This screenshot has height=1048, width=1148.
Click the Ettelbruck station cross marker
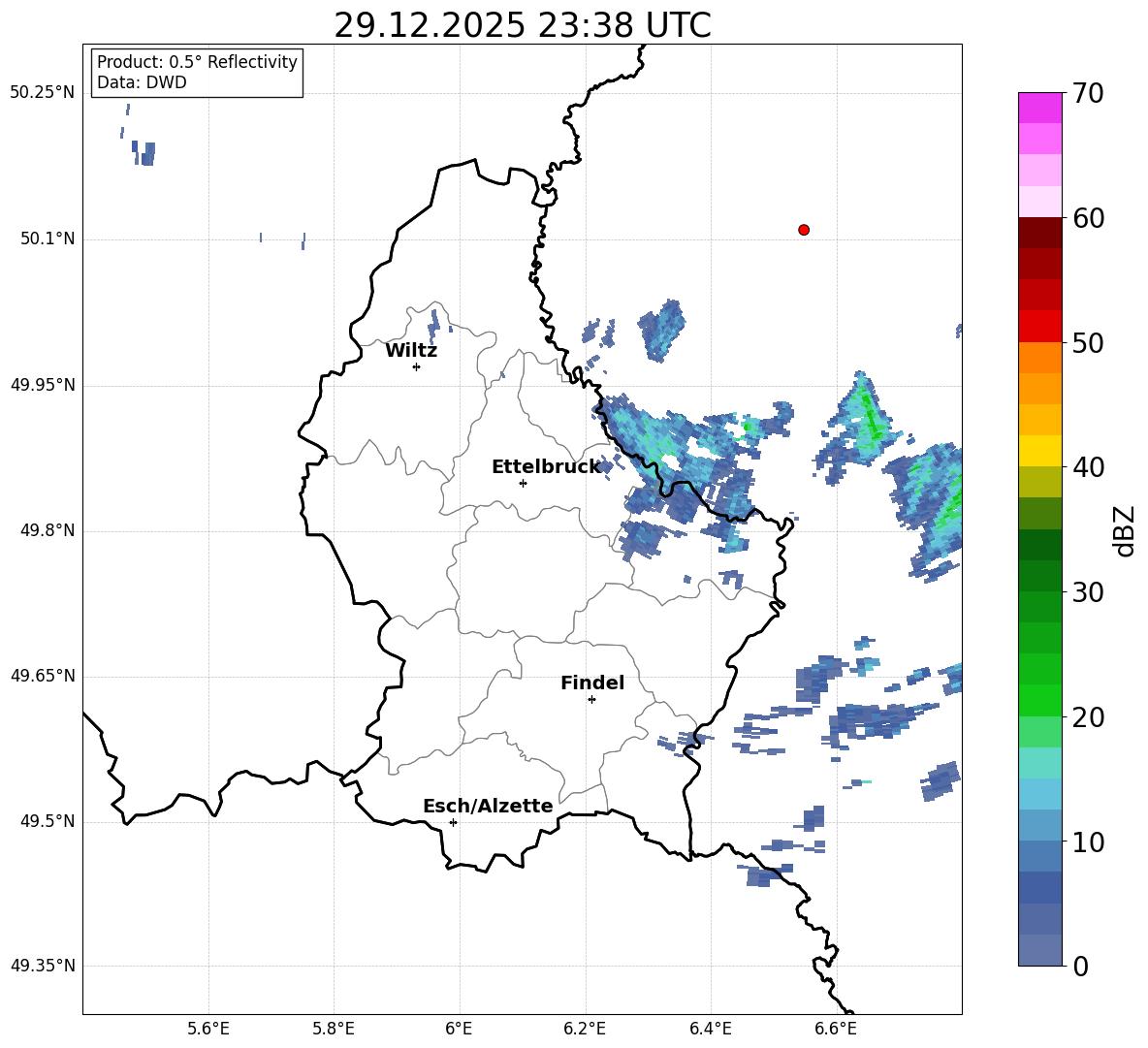(x=523, y=483)
